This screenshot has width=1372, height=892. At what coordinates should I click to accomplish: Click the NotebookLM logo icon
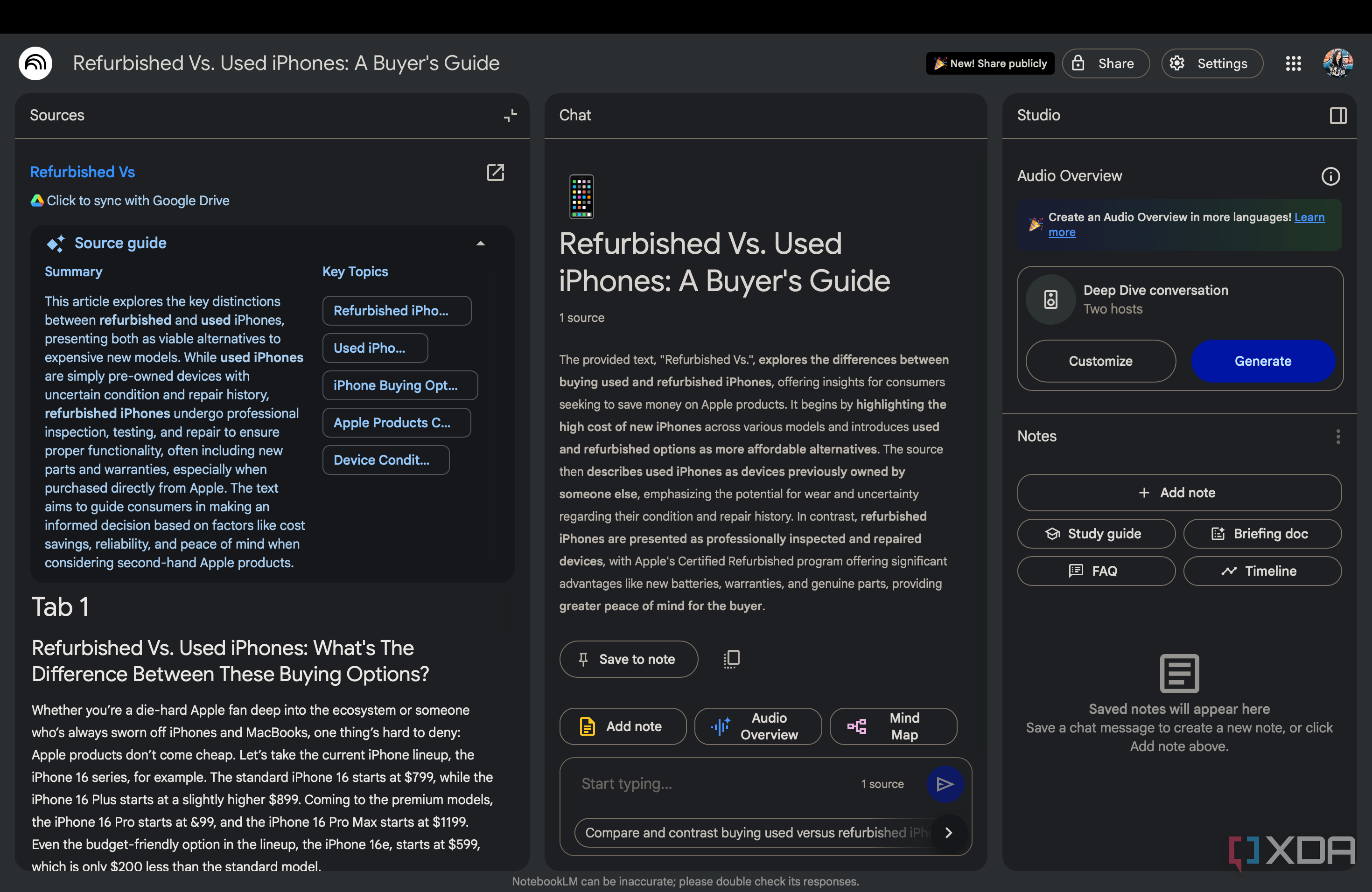(35, 63)
